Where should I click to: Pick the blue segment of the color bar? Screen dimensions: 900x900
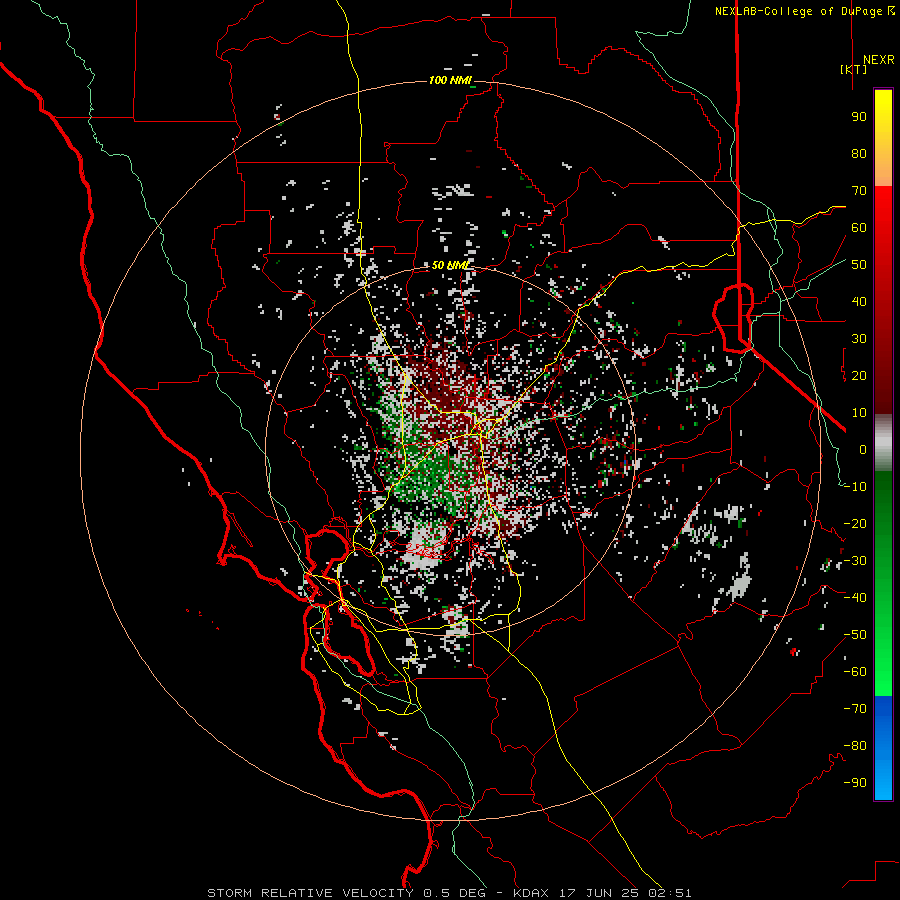883,748
